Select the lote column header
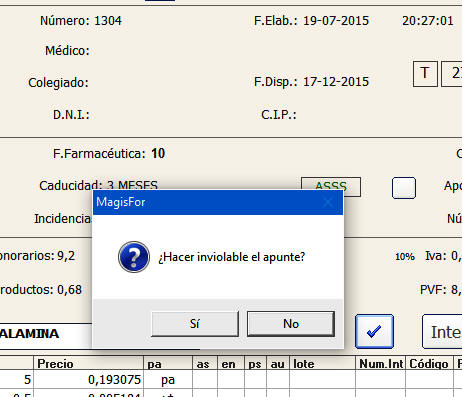Viewport: 462px width, 397px height. (x=323, y=363)
